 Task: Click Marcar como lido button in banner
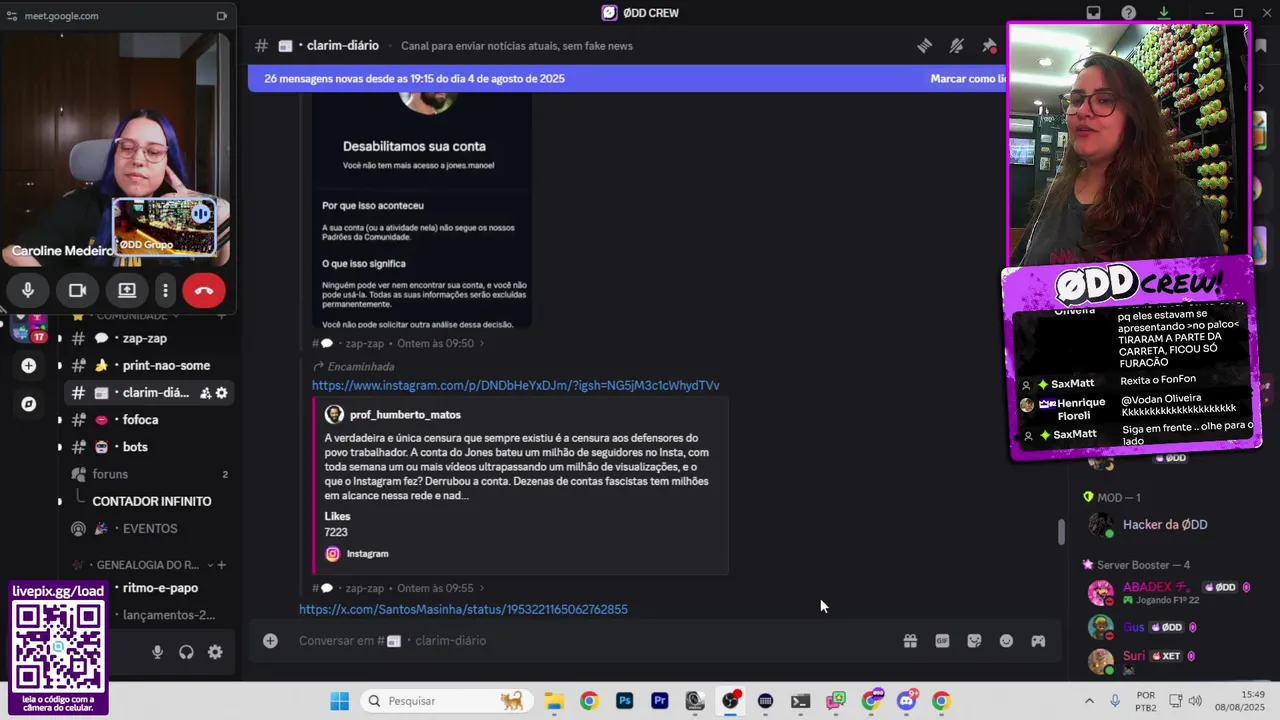pyautogui.click(x=967, y=78)
